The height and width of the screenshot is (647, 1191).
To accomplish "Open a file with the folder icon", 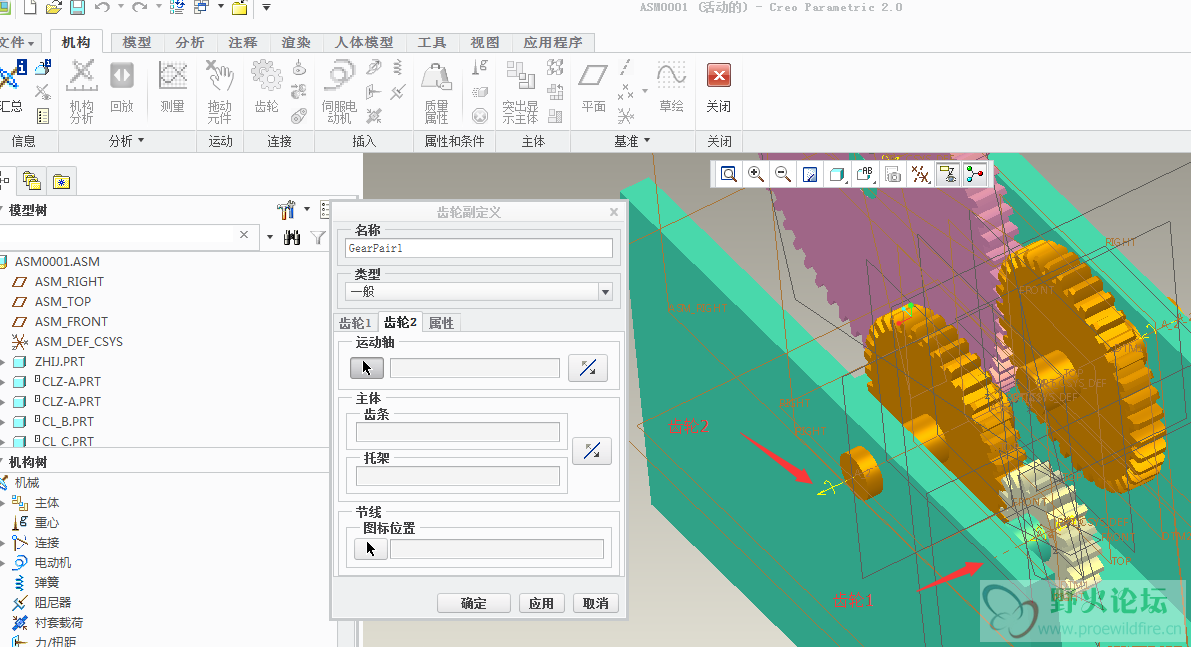I will [53, 8].
